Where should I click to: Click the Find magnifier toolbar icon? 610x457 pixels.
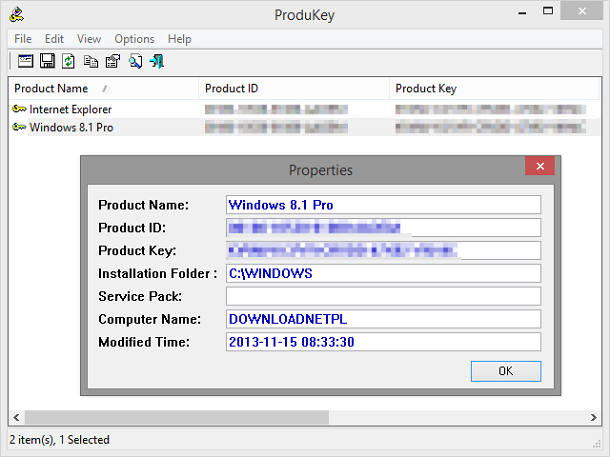(x=135, y=61)
